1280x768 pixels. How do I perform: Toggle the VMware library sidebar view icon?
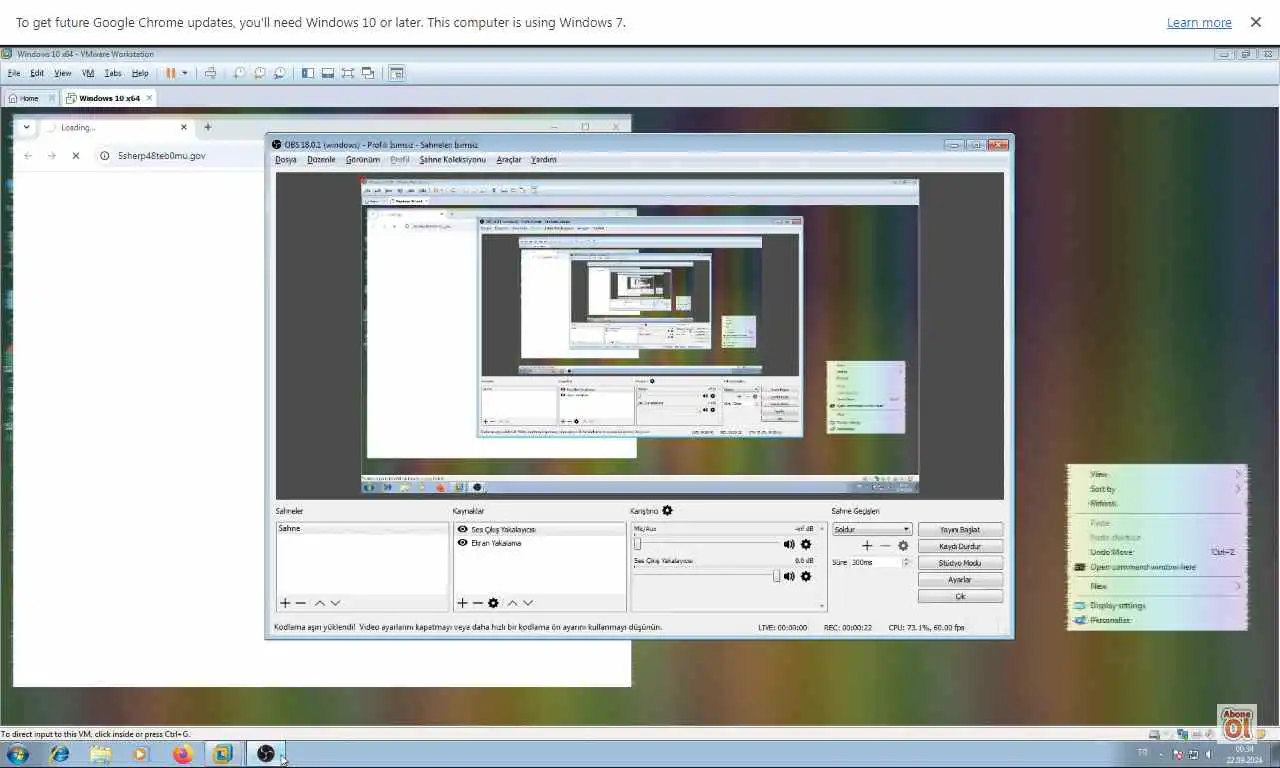(308, 73)
